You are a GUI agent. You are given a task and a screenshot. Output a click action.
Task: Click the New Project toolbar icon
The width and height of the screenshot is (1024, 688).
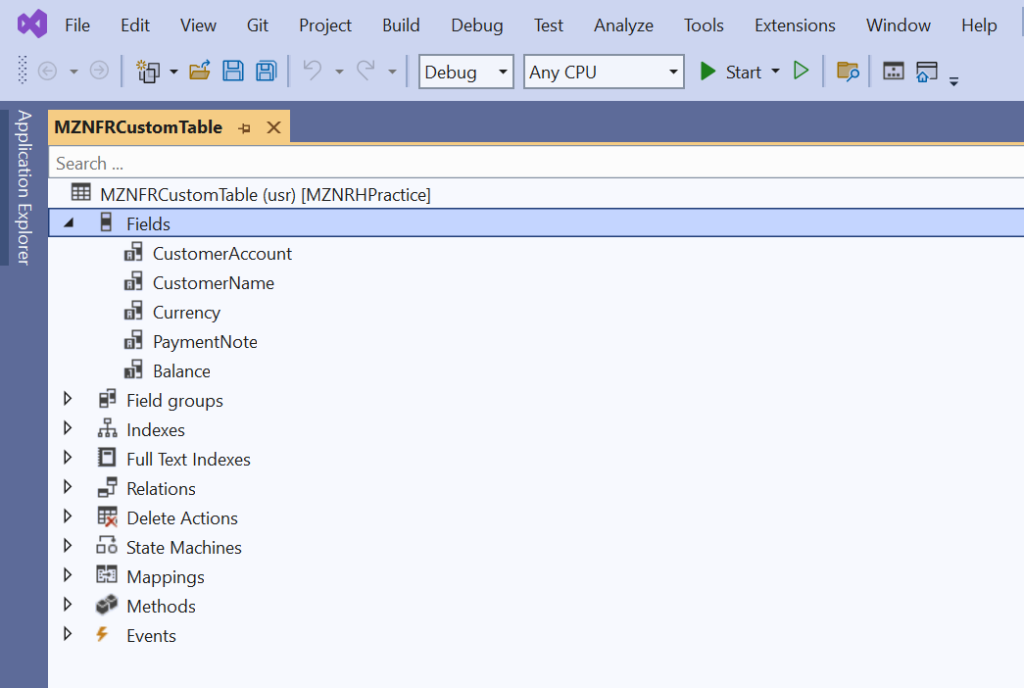point(148,71)
